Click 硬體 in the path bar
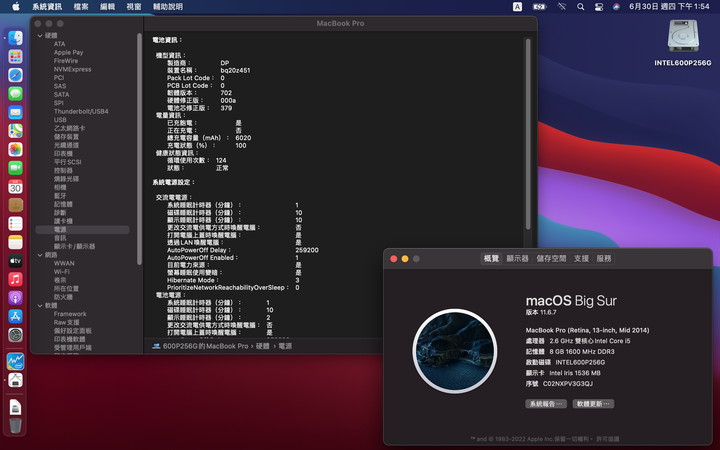 pyautogui.click(x=263, y=346)
